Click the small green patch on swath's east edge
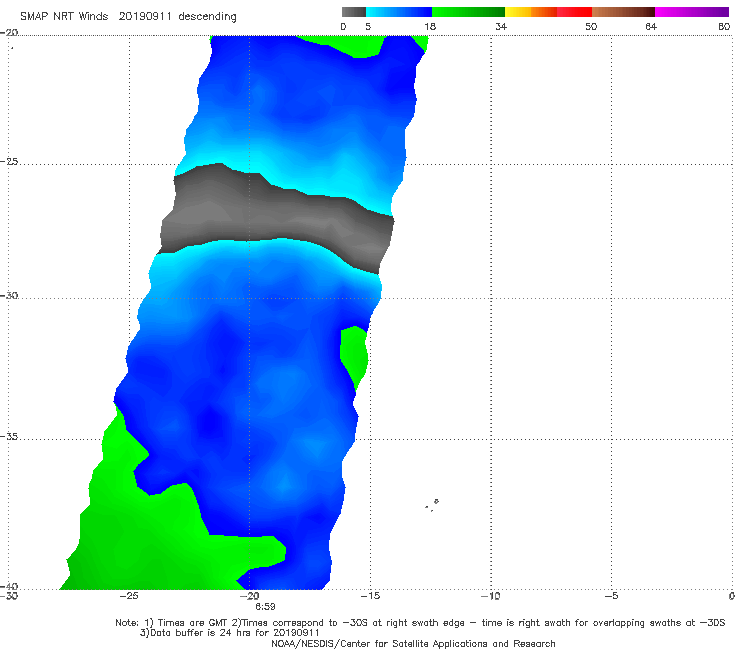Viewport: 740px width, 650px height. coord(354,357)
